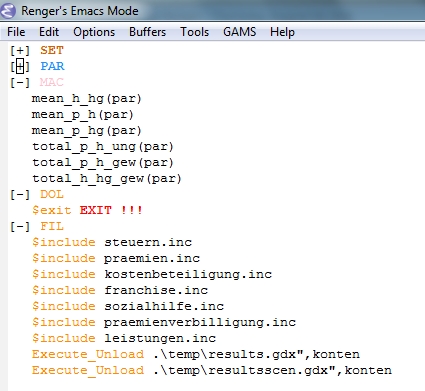
Task: Select the SET heading
Action: click(52, 50)
